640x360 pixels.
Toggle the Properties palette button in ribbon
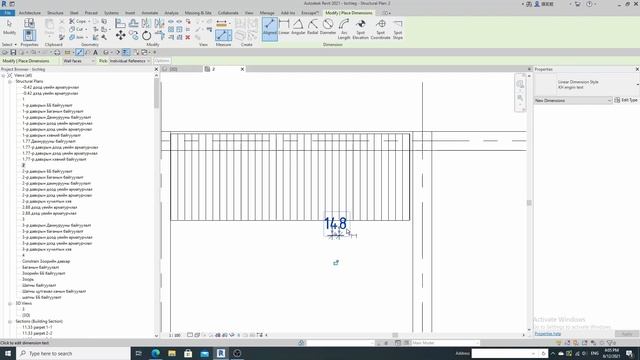[x=29, y=36]
